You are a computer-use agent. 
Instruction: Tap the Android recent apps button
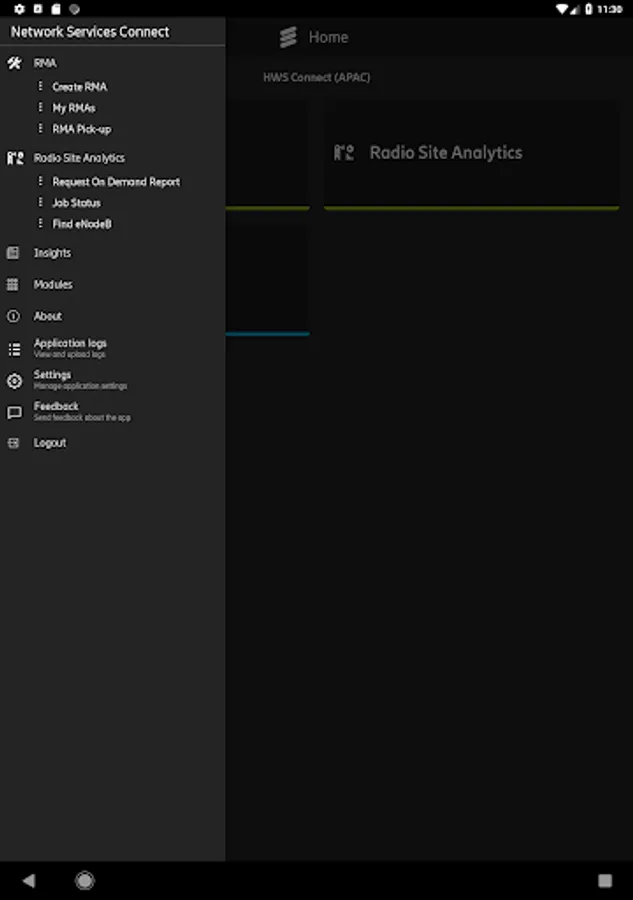point(605,880)
